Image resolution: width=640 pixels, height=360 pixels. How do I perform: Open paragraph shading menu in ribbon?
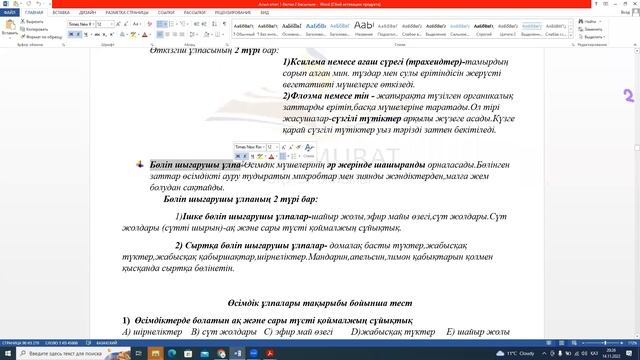pos(207,34)
